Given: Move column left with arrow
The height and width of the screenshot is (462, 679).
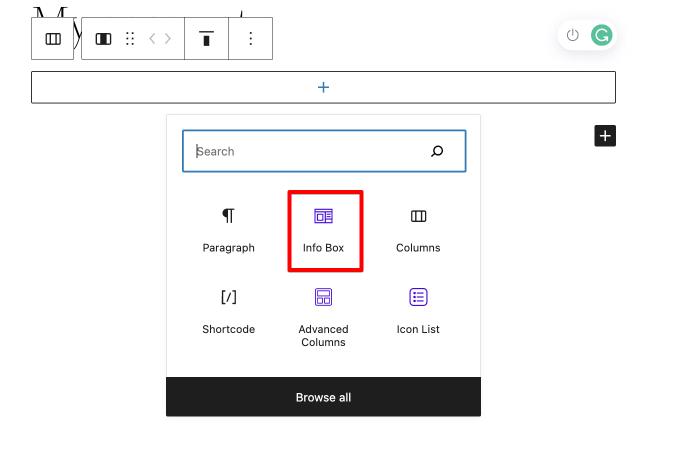Looking at the screenshot, I should tap(152, 39).
